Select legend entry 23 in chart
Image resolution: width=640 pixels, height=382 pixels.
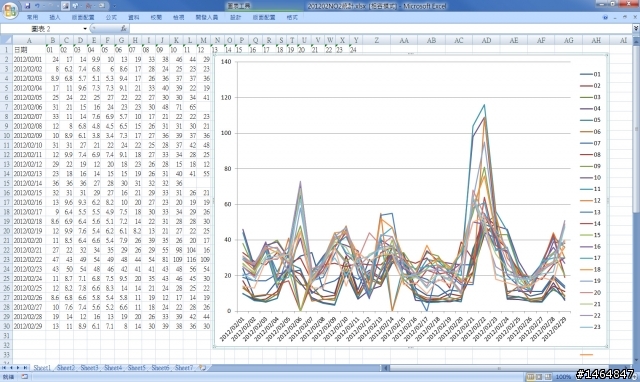tap(590, 327)
